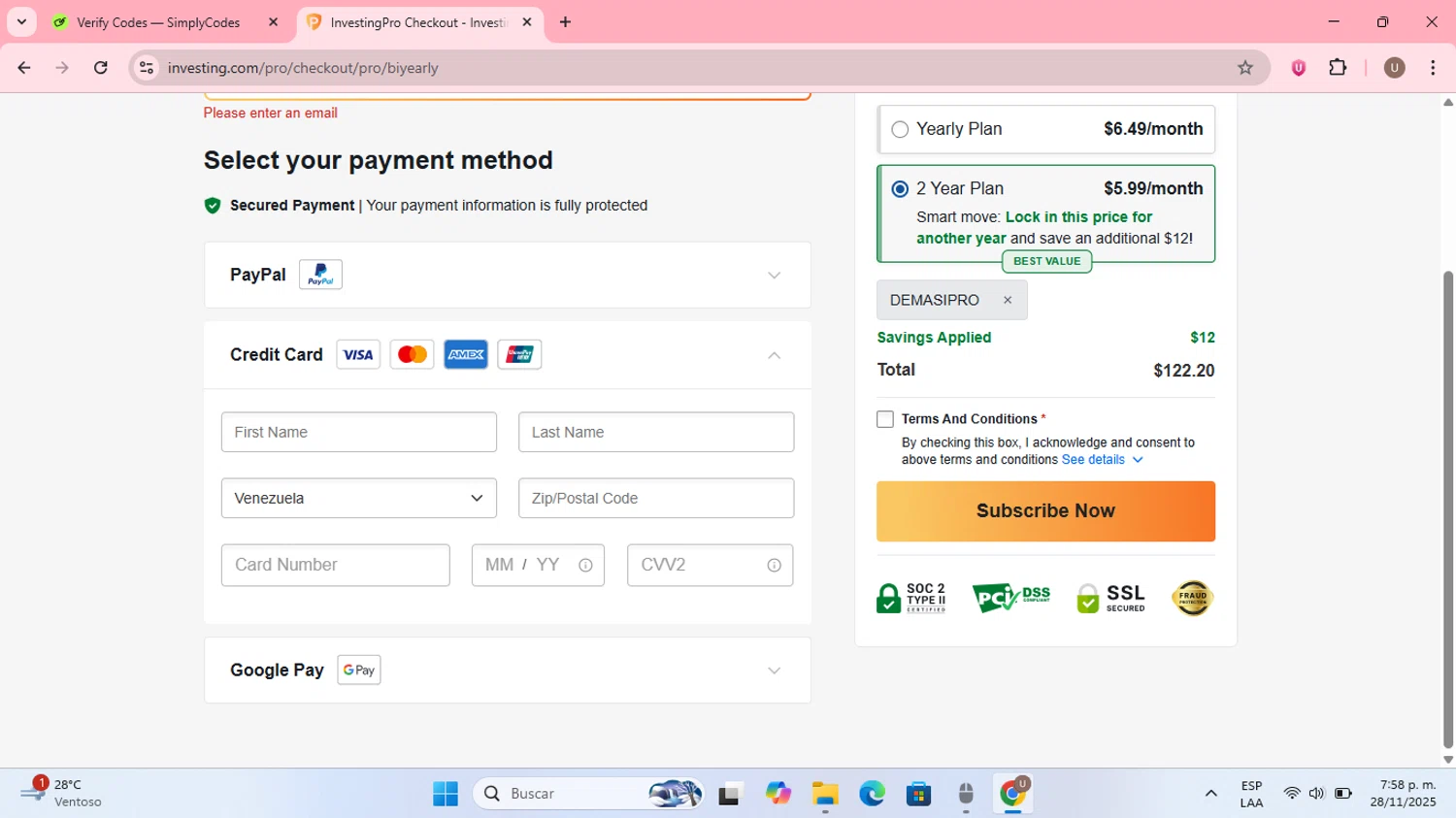
Task: Click the Google Pay logo icon
Action: click(x=359, y=670)
